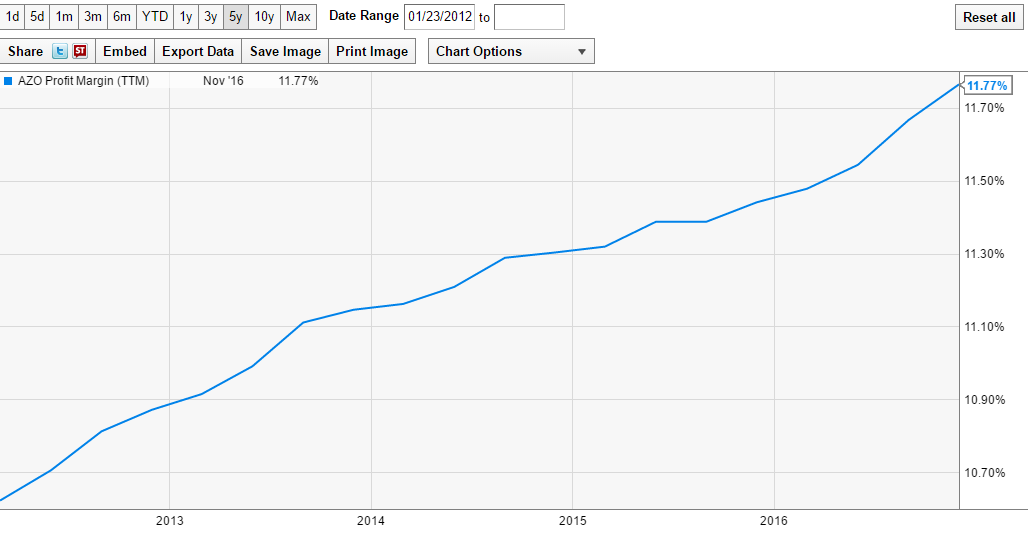Click the blue AZO Profit Margin legend square
The width and height of the screenshot is (1028, 533).
tap(8, 81)
